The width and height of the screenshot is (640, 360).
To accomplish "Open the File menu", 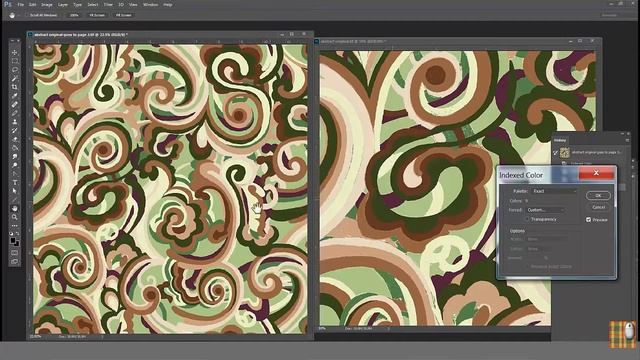I will [x=20, y=4].
